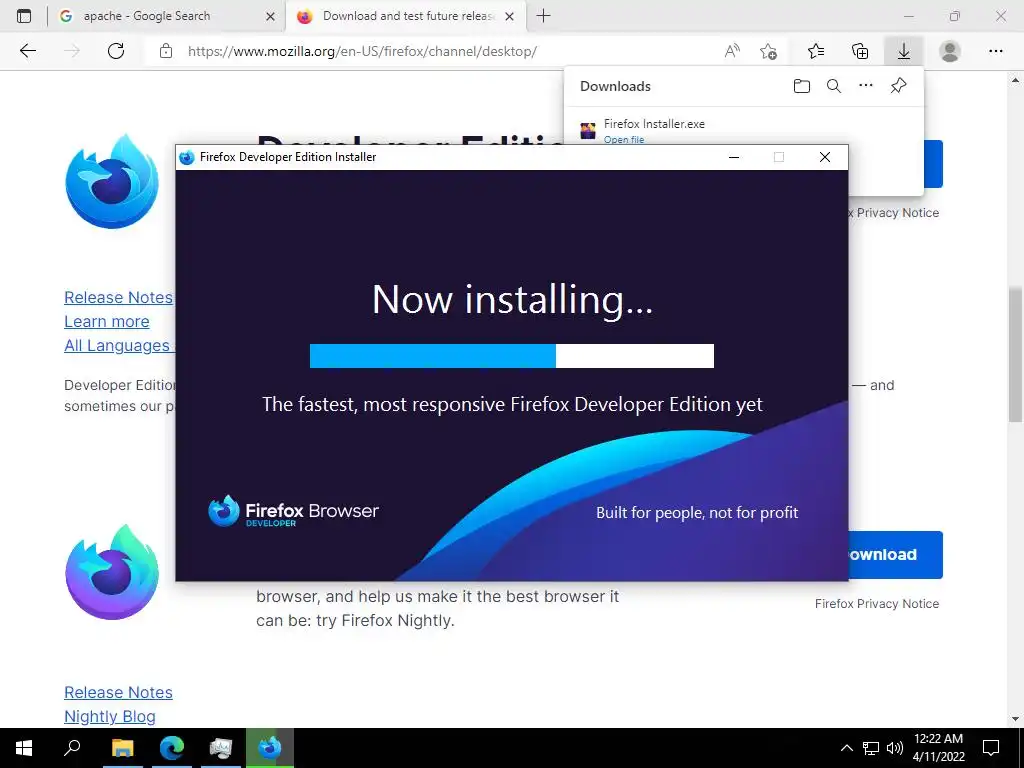This screenshot has height=768, width=1024.
Task: Select Firefox installer taskbar icon
Action: [x=270, y=748]
